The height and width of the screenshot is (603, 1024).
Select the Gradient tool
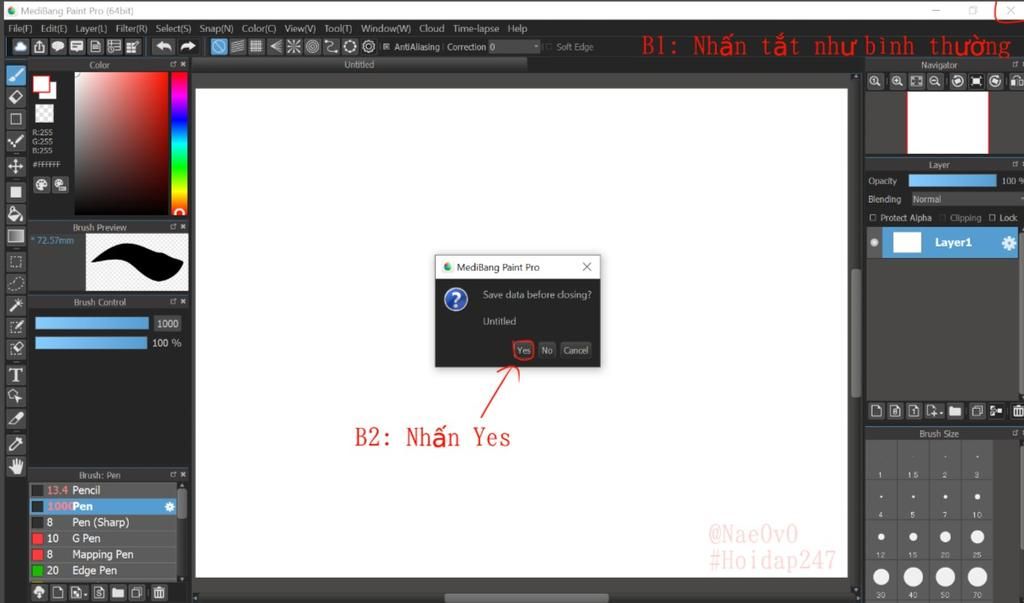16,236
